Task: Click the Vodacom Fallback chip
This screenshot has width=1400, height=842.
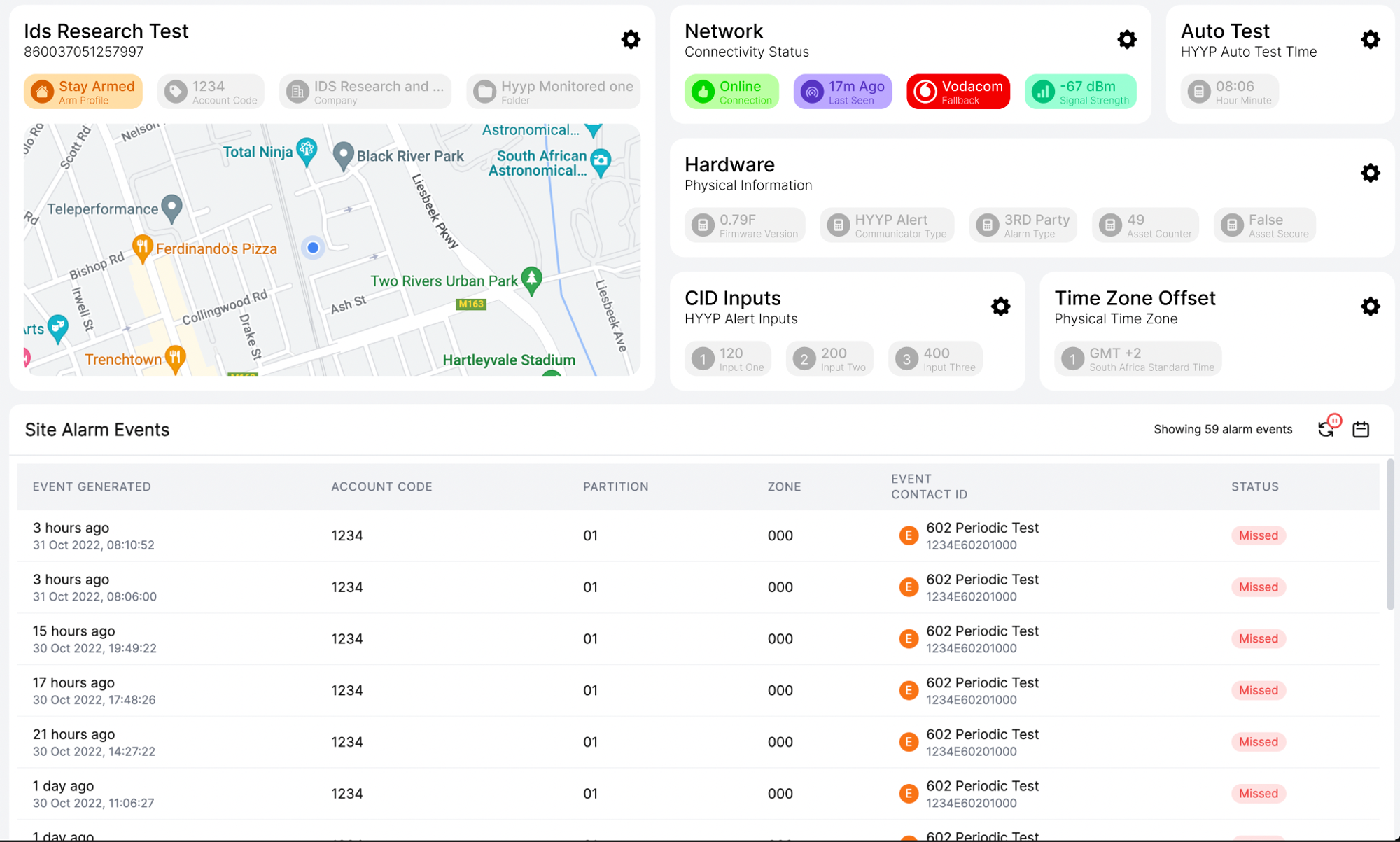Action: 958,92
